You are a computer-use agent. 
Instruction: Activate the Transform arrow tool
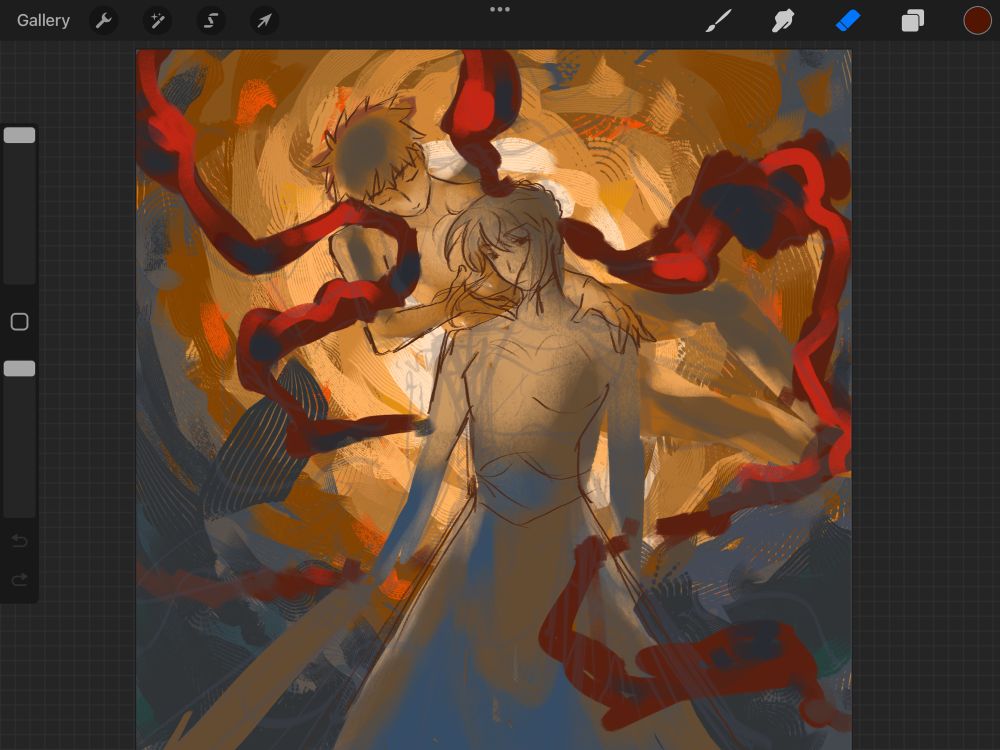click(x=263, y=21)
